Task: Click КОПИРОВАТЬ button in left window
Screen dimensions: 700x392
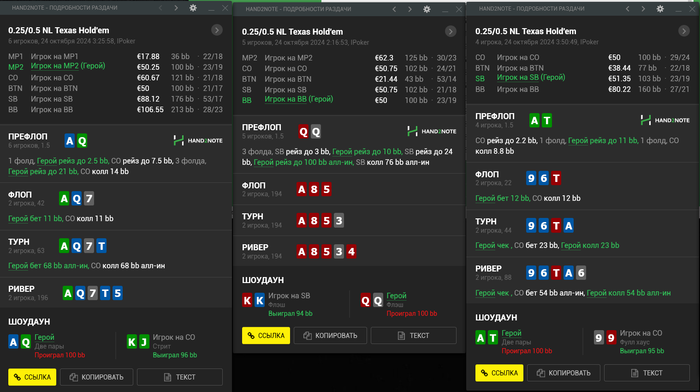Action: [96, 377]
